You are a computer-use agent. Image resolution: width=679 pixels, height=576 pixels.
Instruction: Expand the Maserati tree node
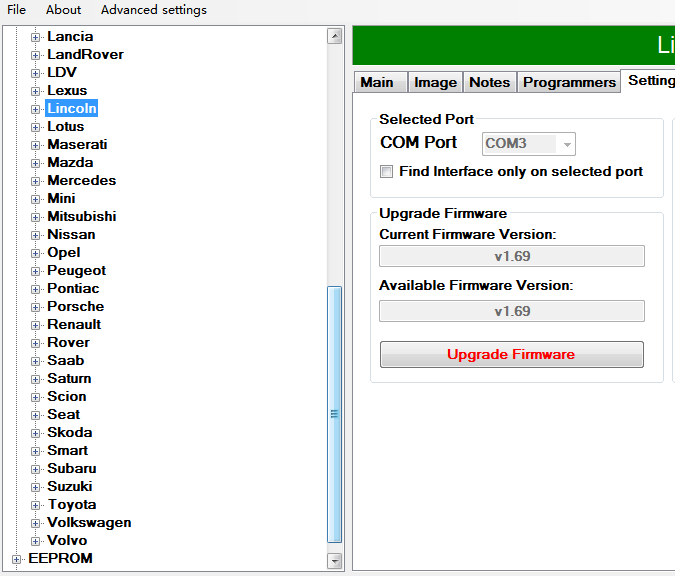coord(36,145)
